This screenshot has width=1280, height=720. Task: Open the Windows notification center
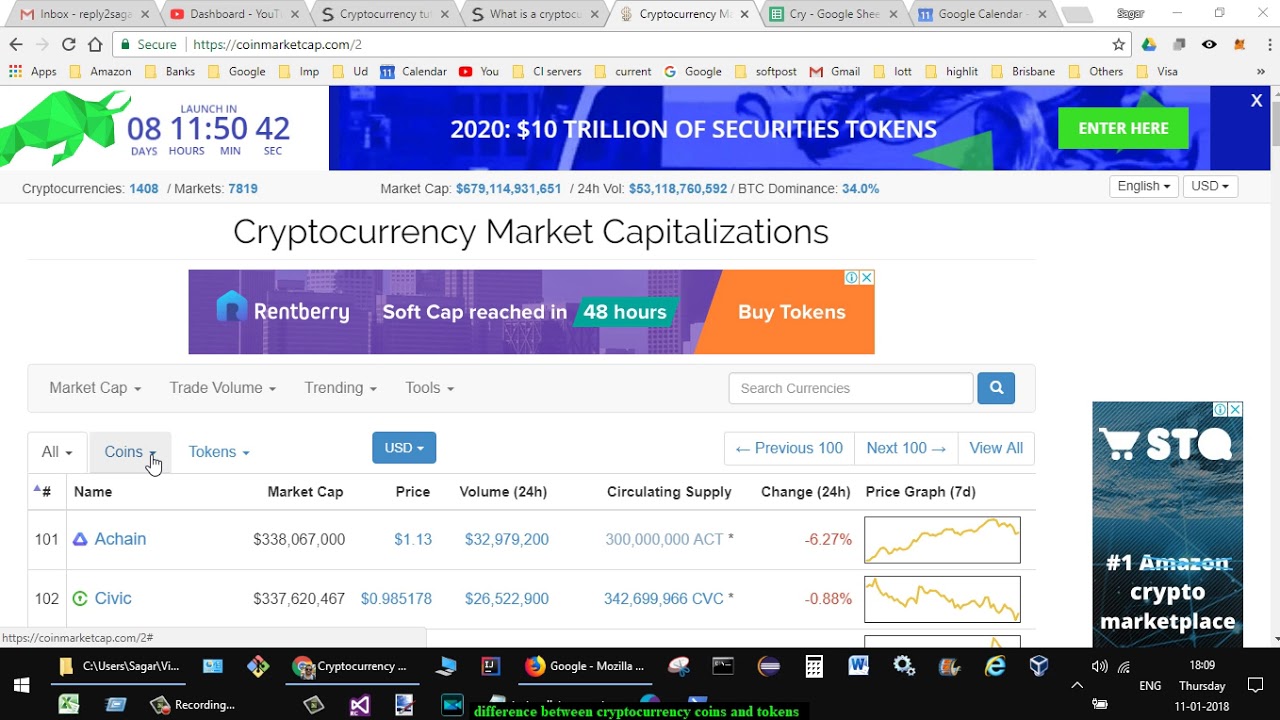click(1256, 685)
